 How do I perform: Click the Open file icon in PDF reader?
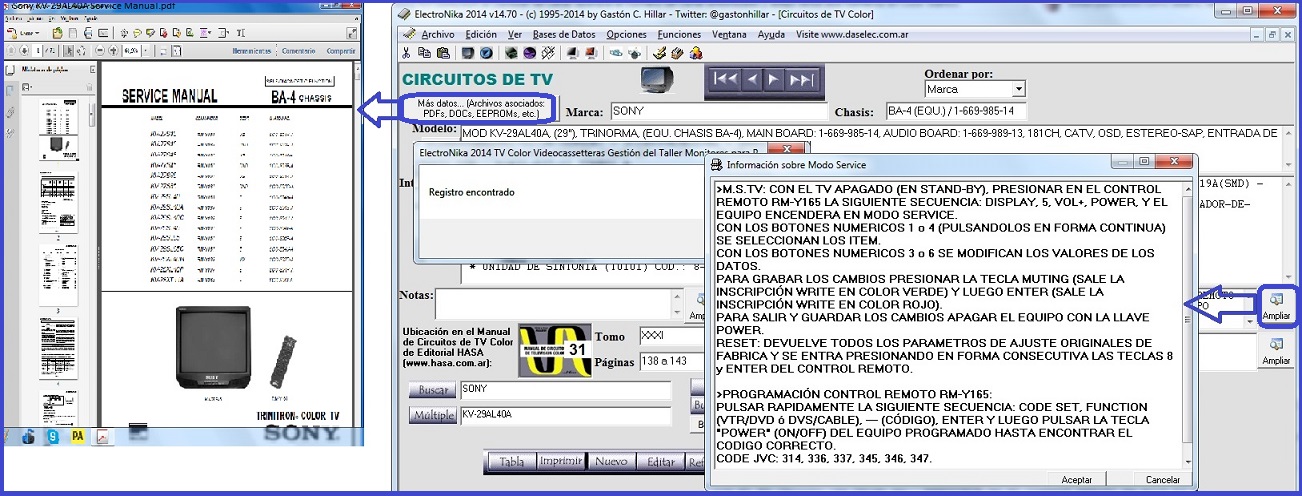click(x=58, y=33)
